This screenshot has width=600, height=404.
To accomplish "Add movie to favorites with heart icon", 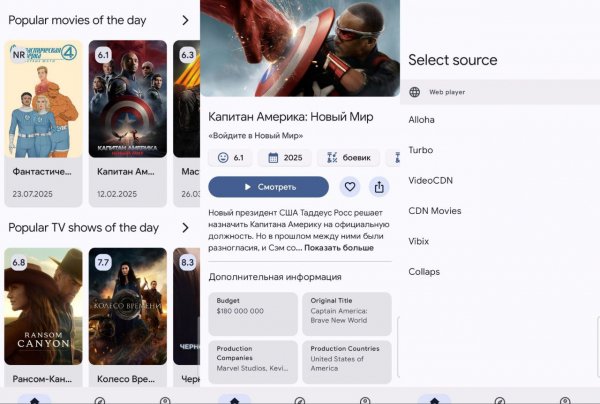I will [x=350, y=187].
